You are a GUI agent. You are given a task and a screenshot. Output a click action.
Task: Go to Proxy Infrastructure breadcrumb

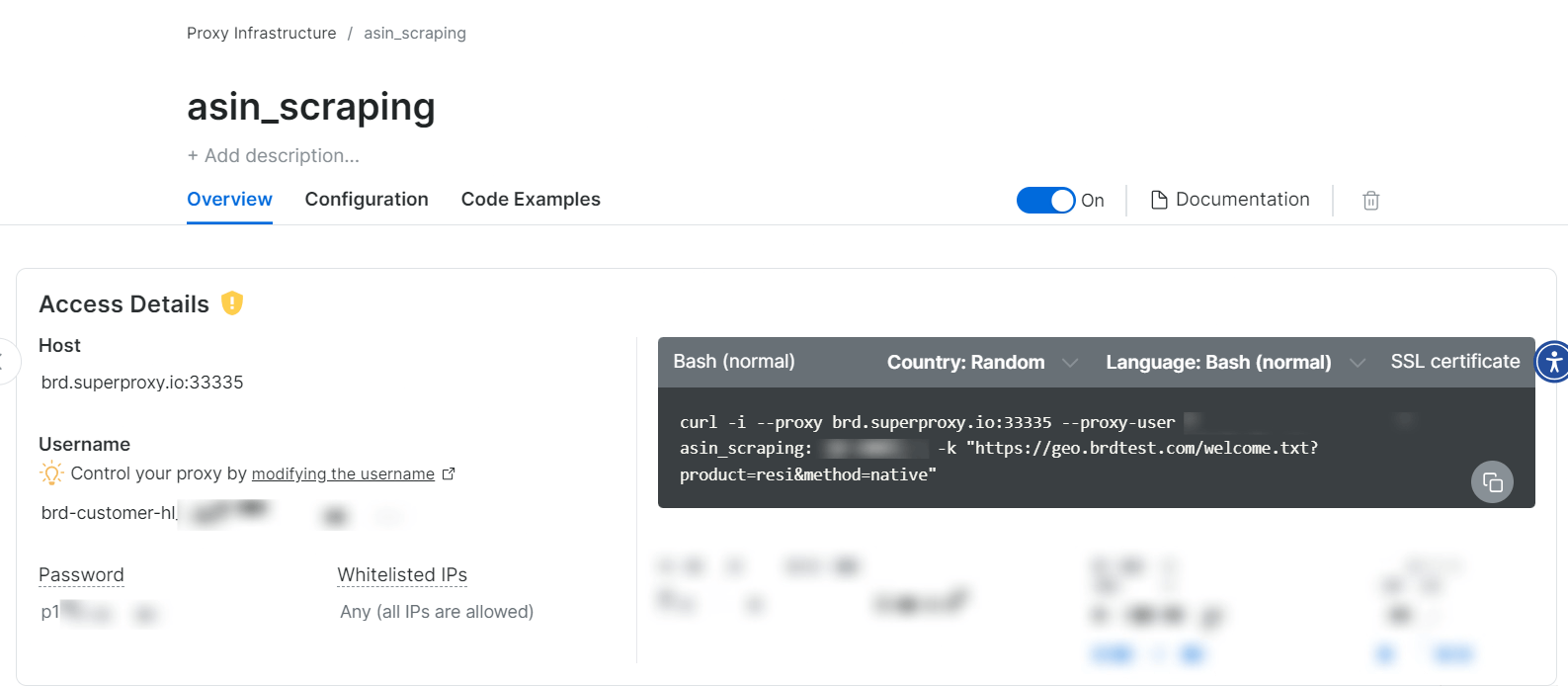261,34
